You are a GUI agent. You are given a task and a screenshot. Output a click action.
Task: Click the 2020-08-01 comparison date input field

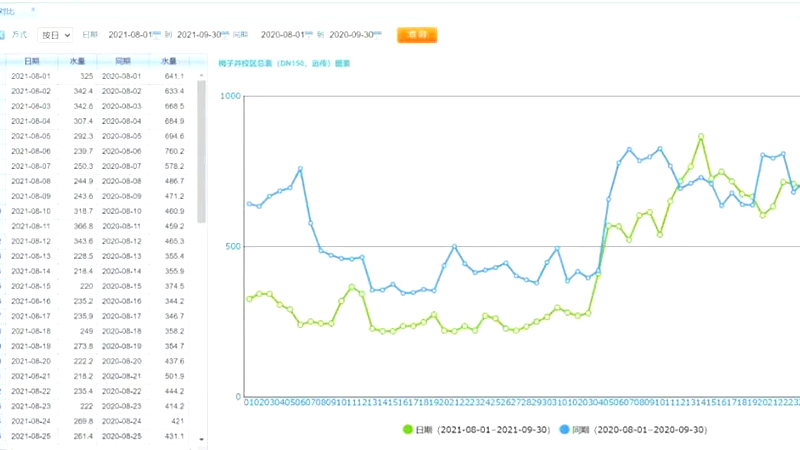283,35
